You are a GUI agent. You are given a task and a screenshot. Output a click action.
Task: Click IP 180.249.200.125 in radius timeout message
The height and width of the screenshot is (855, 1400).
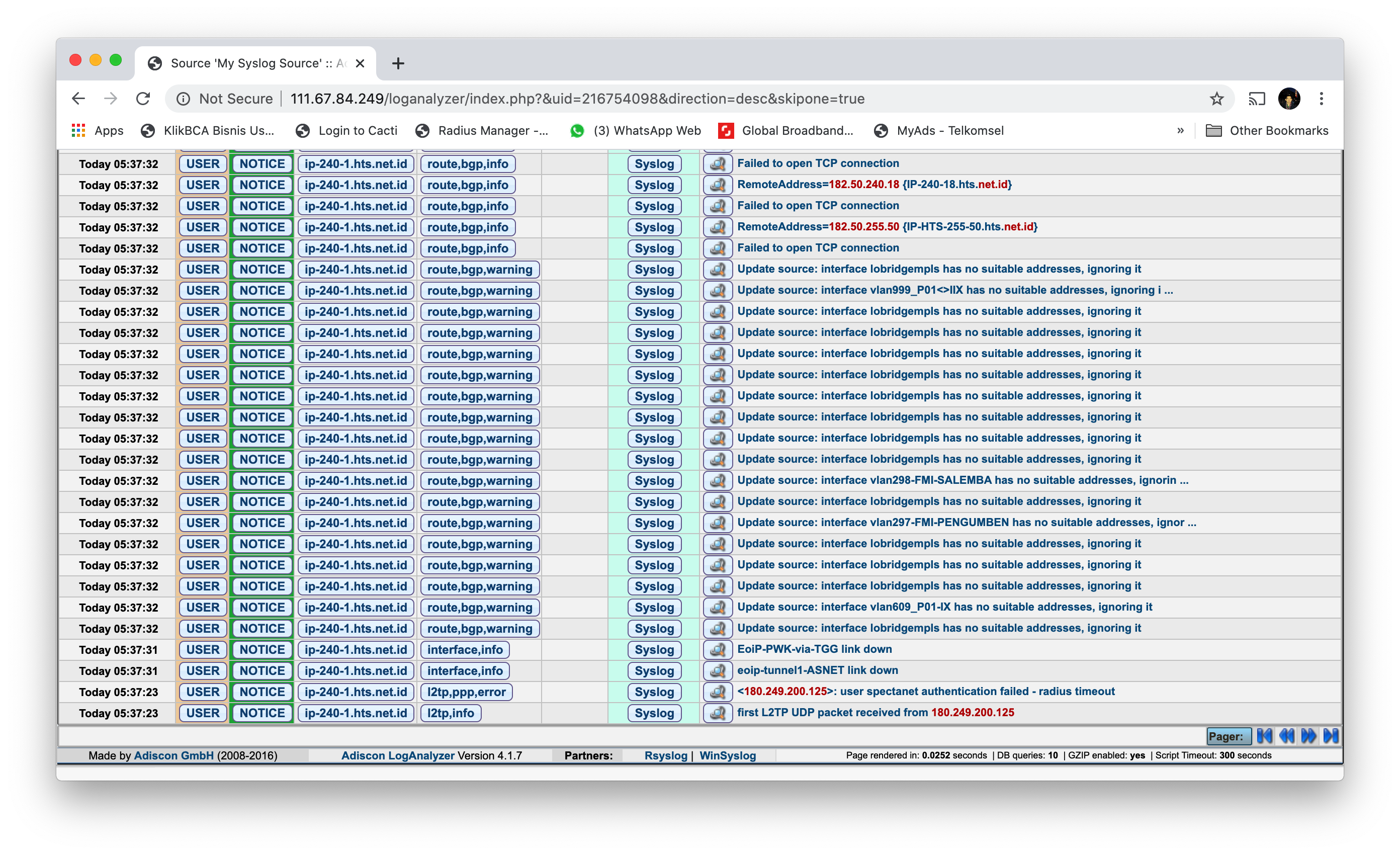785,692
